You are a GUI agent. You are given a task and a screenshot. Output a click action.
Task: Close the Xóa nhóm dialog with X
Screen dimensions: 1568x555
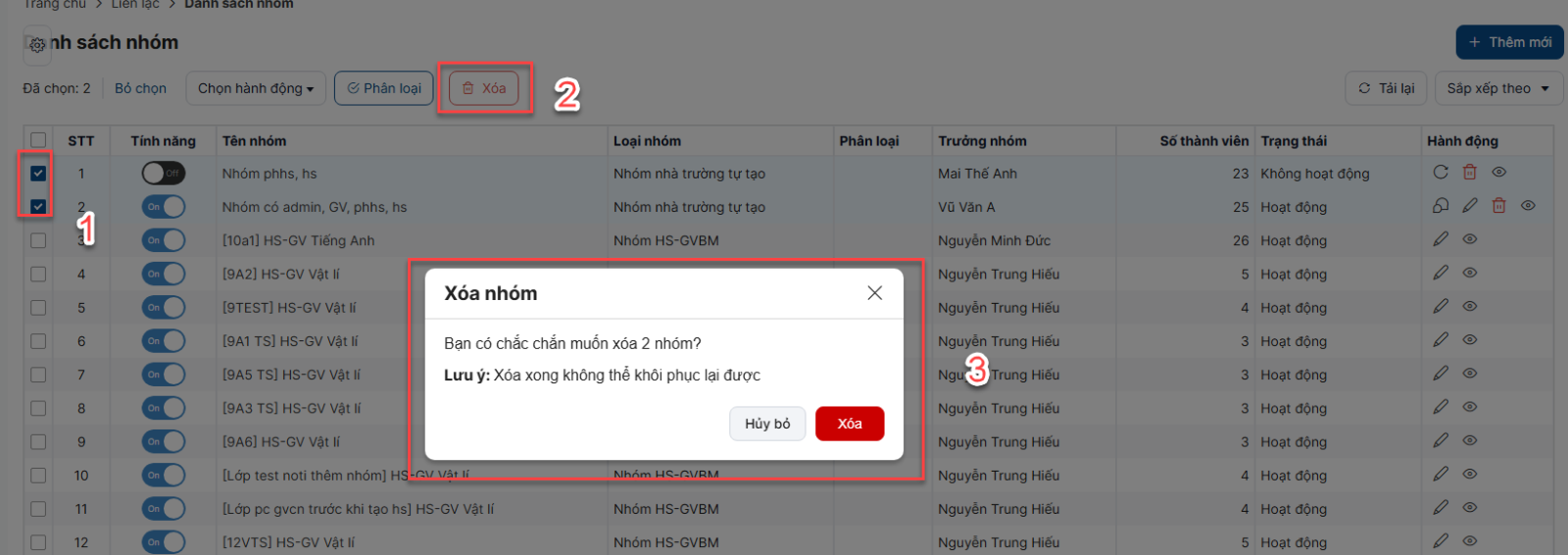874,293
